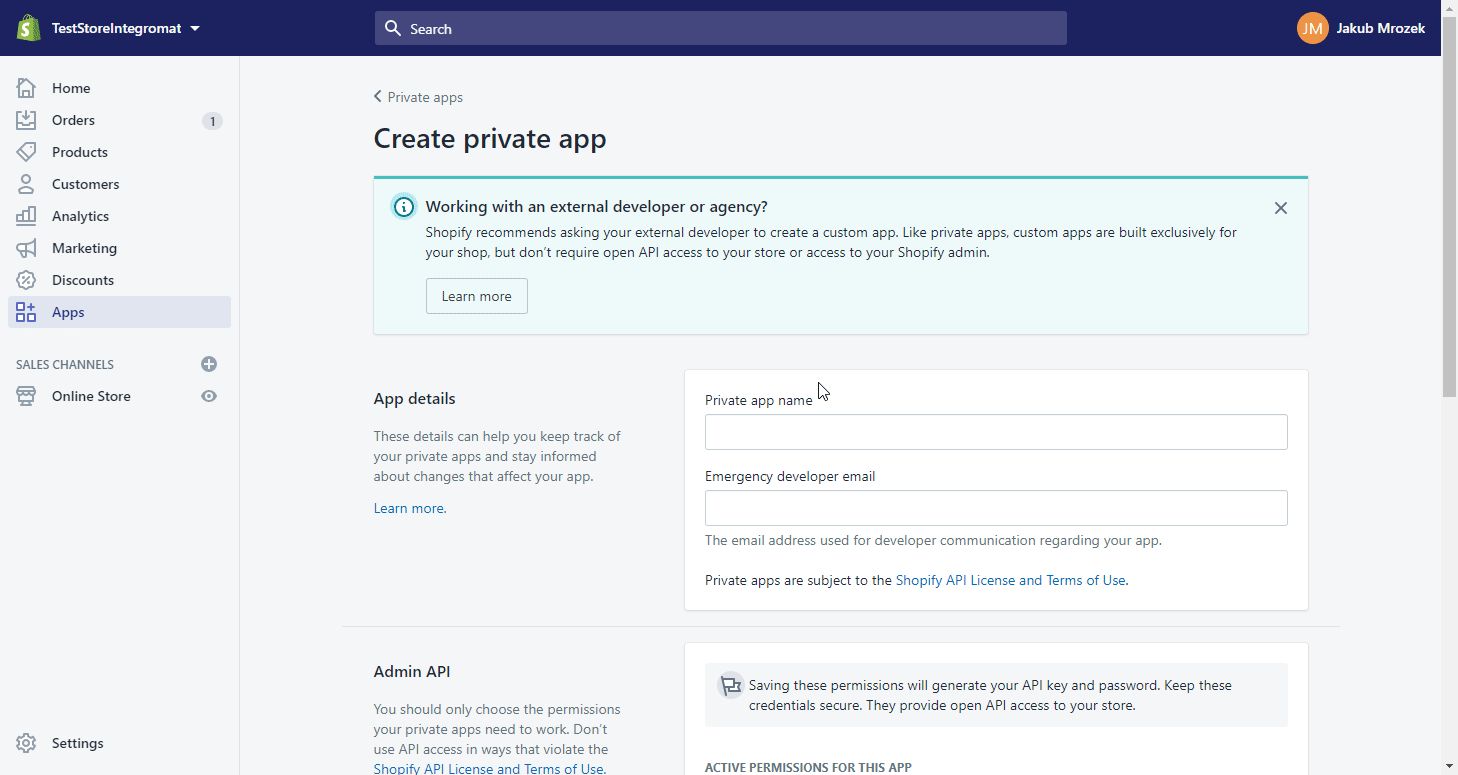Dismiss the external developer banner
The width and height of the screenshot is (1458, 775).
coord(1281,208)
